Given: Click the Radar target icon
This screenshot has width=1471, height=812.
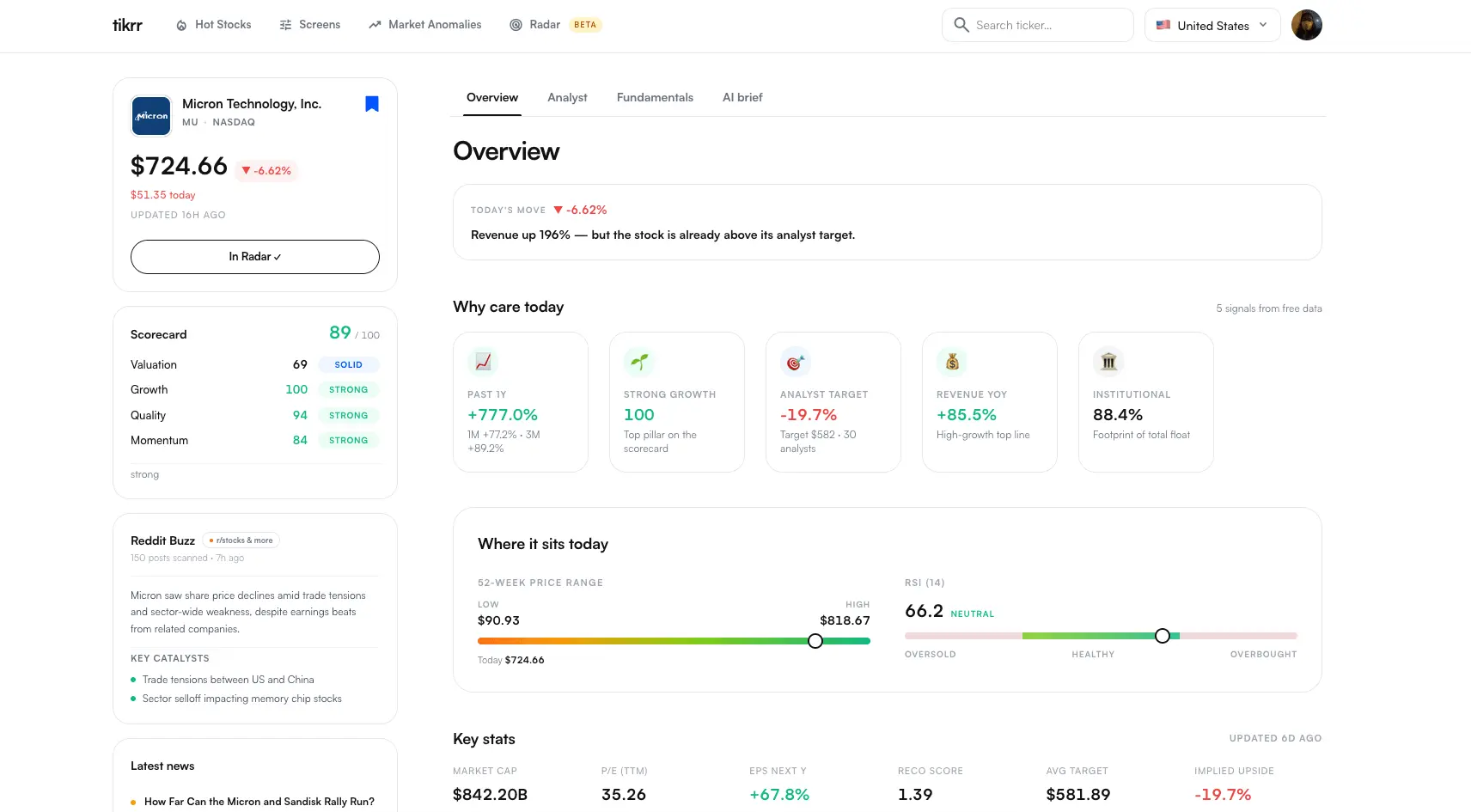Looking at the screenshot, I should click(x=516, y=26).
